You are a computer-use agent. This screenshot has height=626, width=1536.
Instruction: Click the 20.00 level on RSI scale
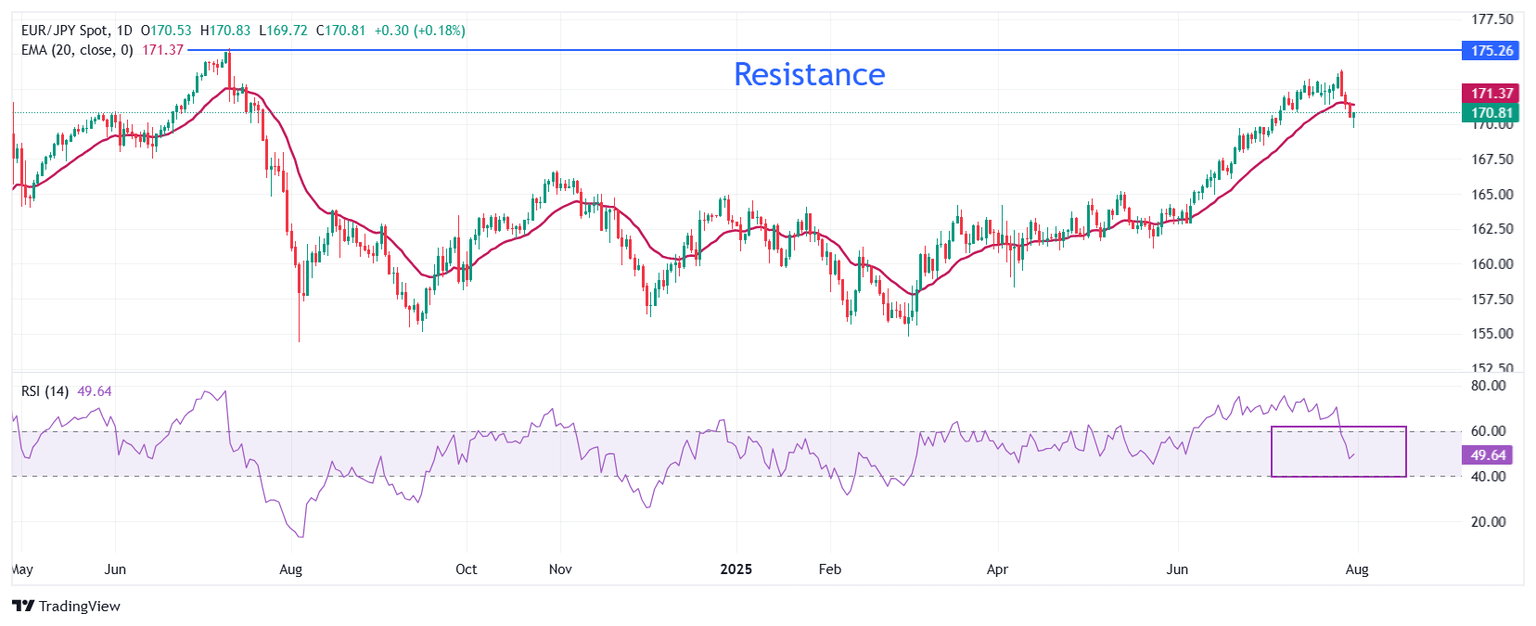(1489, 522)
